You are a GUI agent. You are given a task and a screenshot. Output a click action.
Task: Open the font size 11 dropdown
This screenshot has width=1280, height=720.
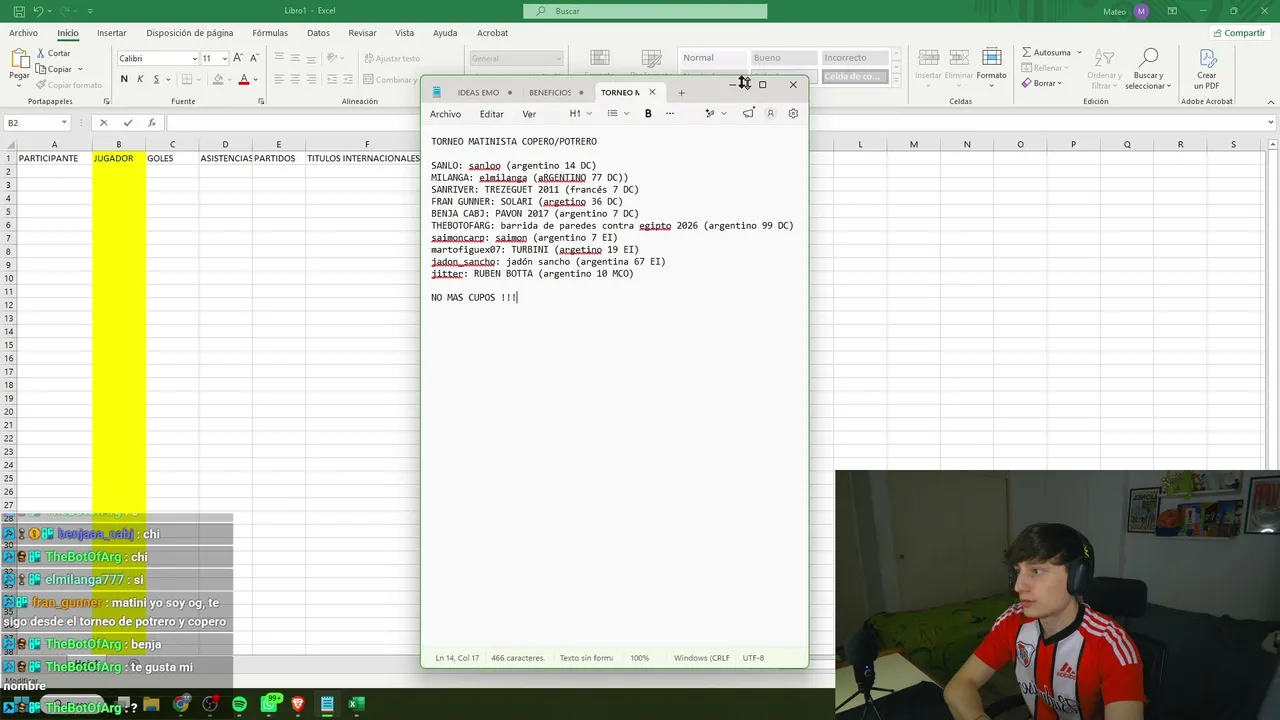click(x=225, y=58)
